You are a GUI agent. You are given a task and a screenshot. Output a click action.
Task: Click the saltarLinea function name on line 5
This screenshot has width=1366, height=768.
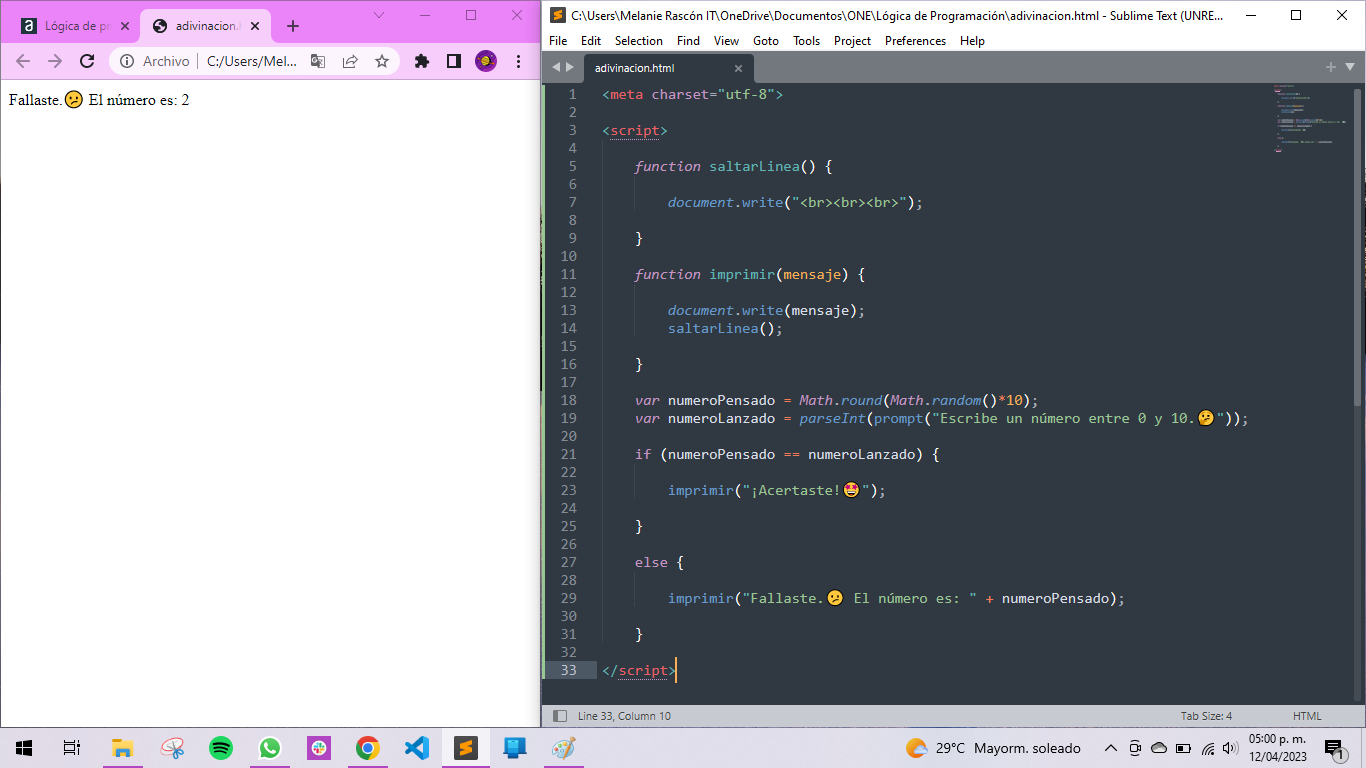coord(754,166)
